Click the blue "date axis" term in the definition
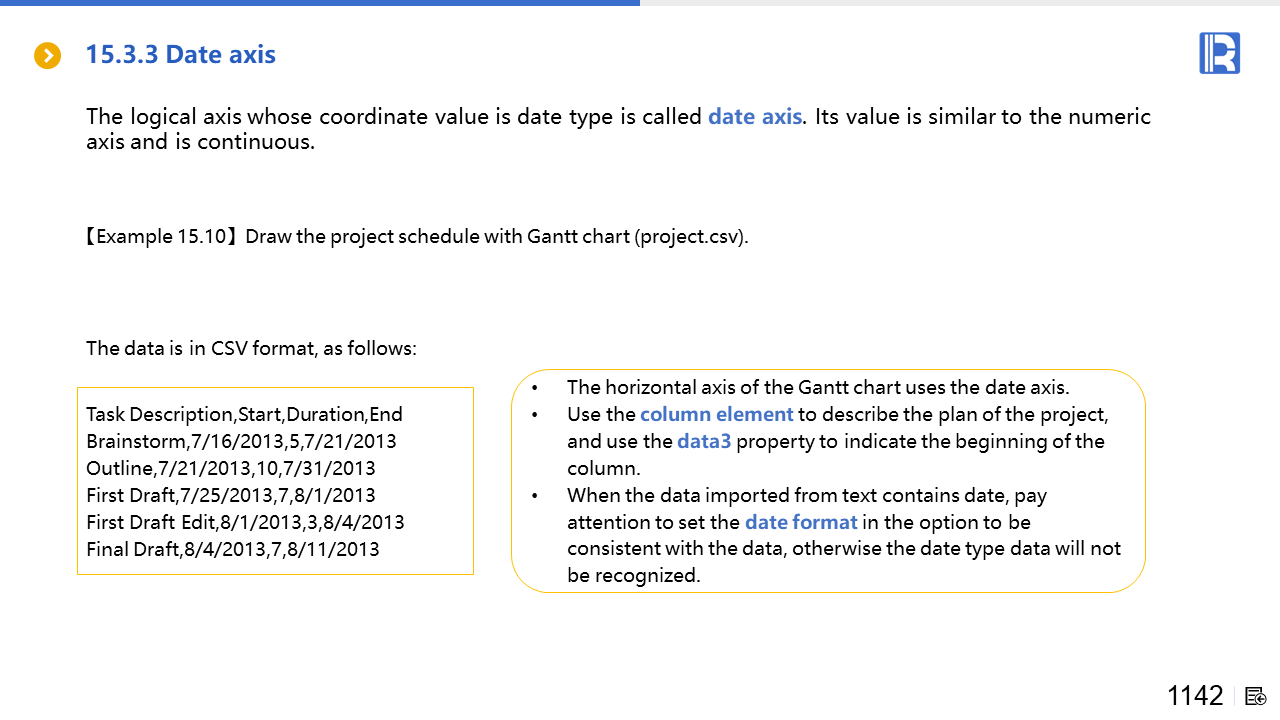The width and height of the screenshot is (1280, 720). coord(754,116)
